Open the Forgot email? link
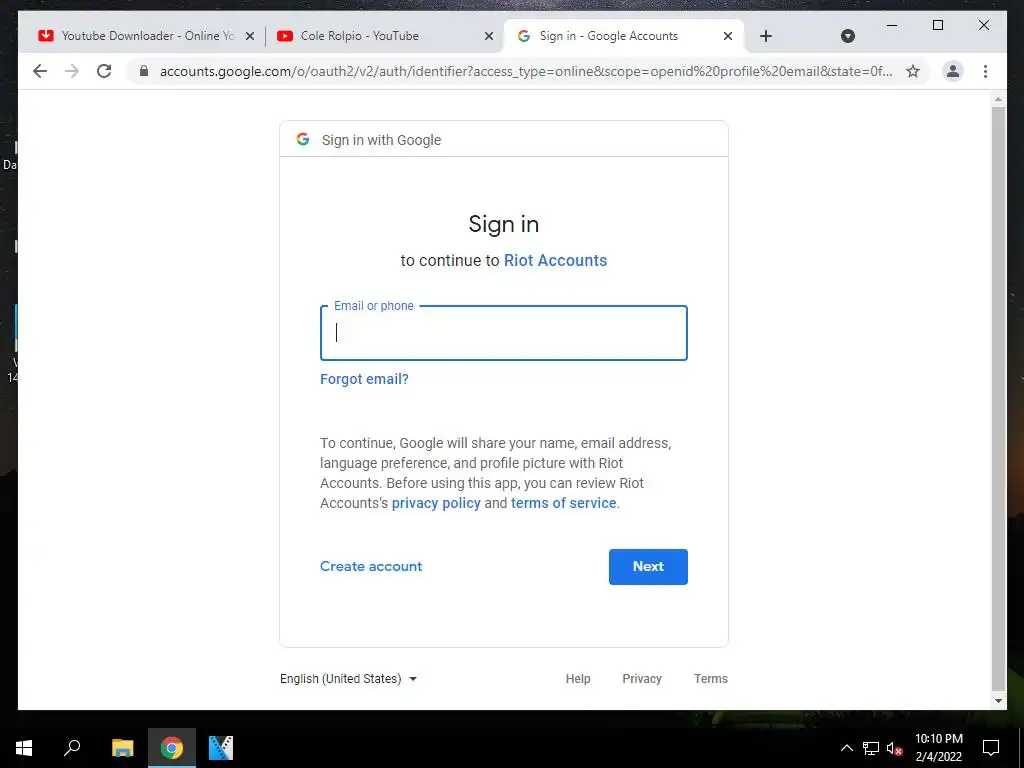 point(364,379)
